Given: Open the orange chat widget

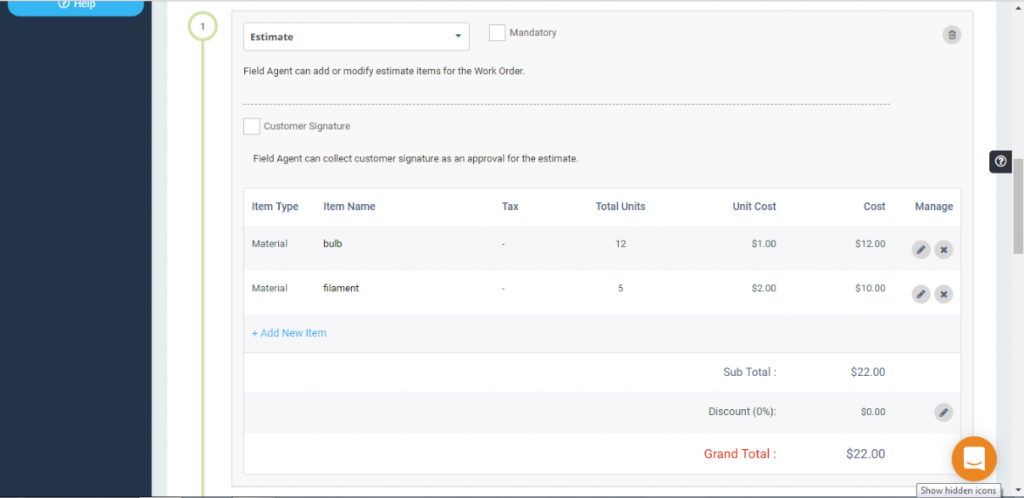Looking at the screenshot, I should click(974, 459).
